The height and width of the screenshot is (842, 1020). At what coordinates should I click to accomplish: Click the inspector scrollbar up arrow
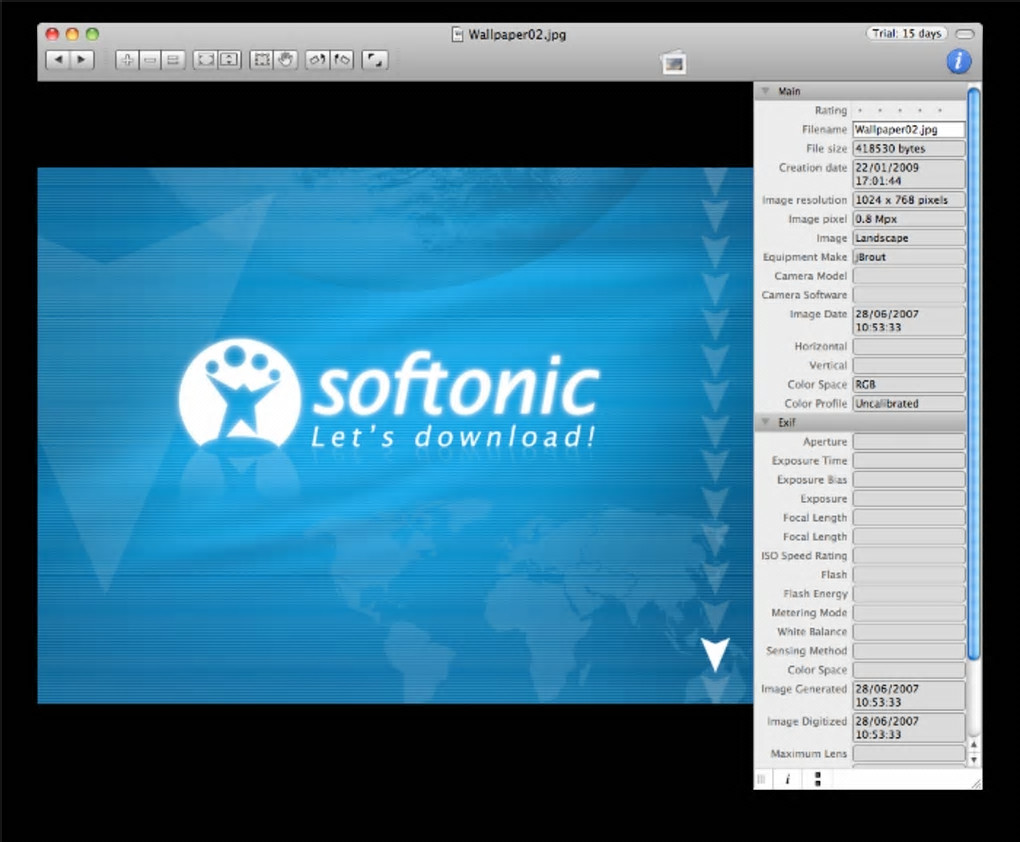(x=974, y=744)
